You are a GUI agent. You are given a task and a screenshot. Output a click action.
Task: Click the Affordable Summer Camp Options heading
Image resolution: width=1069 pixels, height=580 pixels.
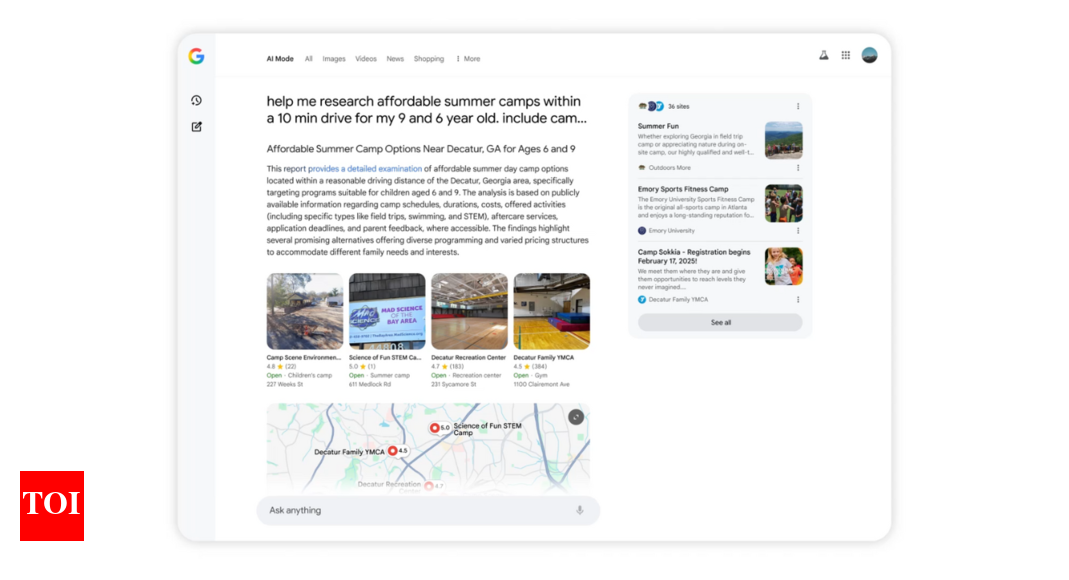[421, 149]
